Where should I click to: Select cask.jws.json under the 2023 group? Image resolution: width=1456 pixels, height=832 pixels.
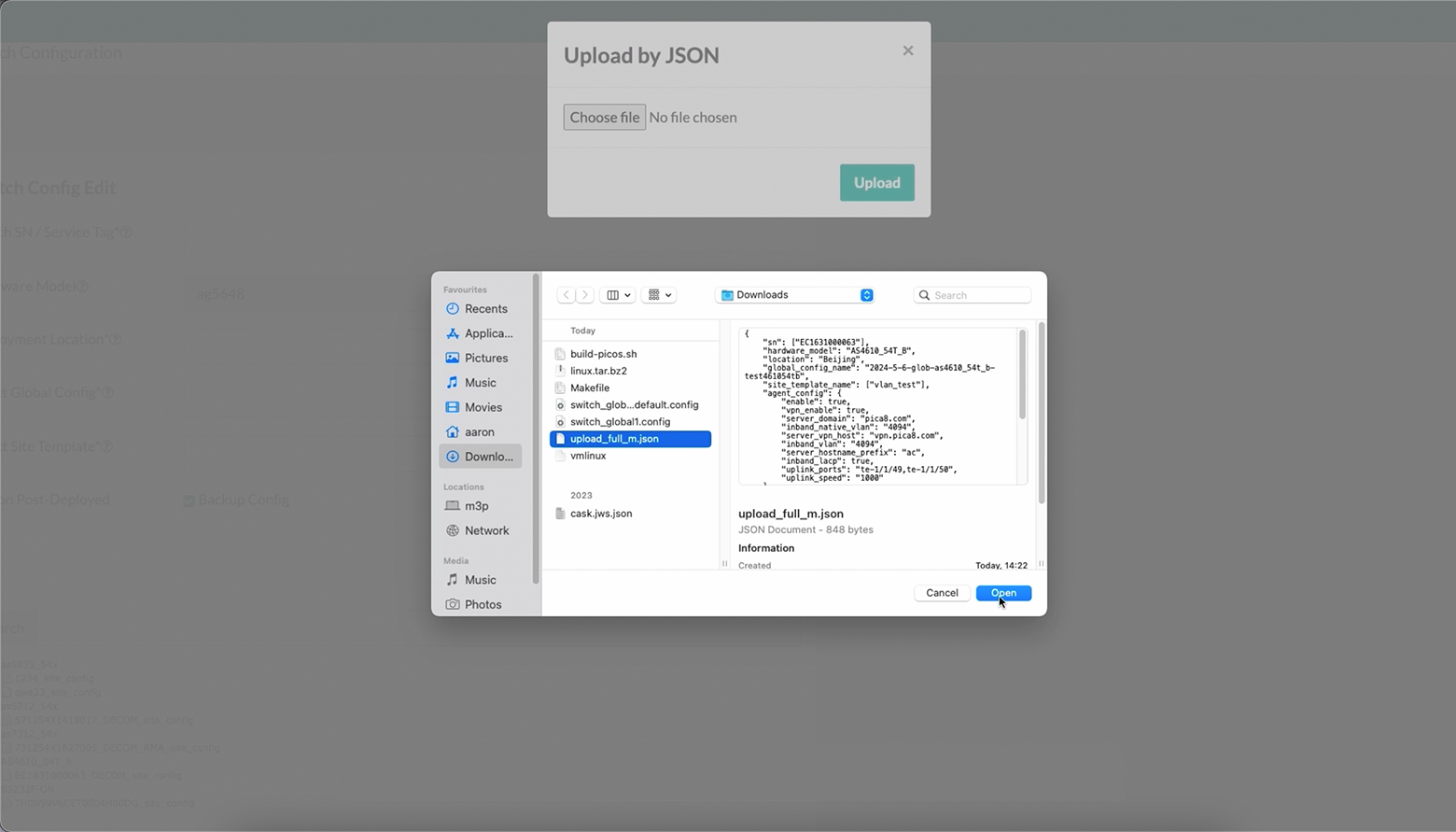601,513
